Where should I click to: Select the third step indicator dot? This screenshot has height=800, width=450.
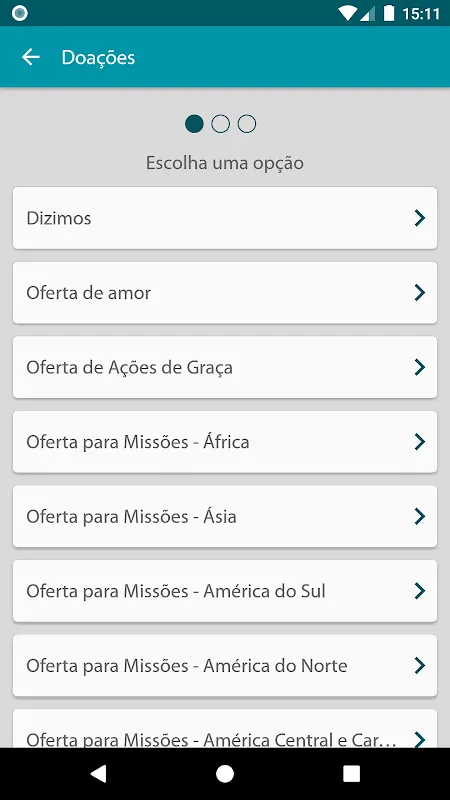coord(247,124)
